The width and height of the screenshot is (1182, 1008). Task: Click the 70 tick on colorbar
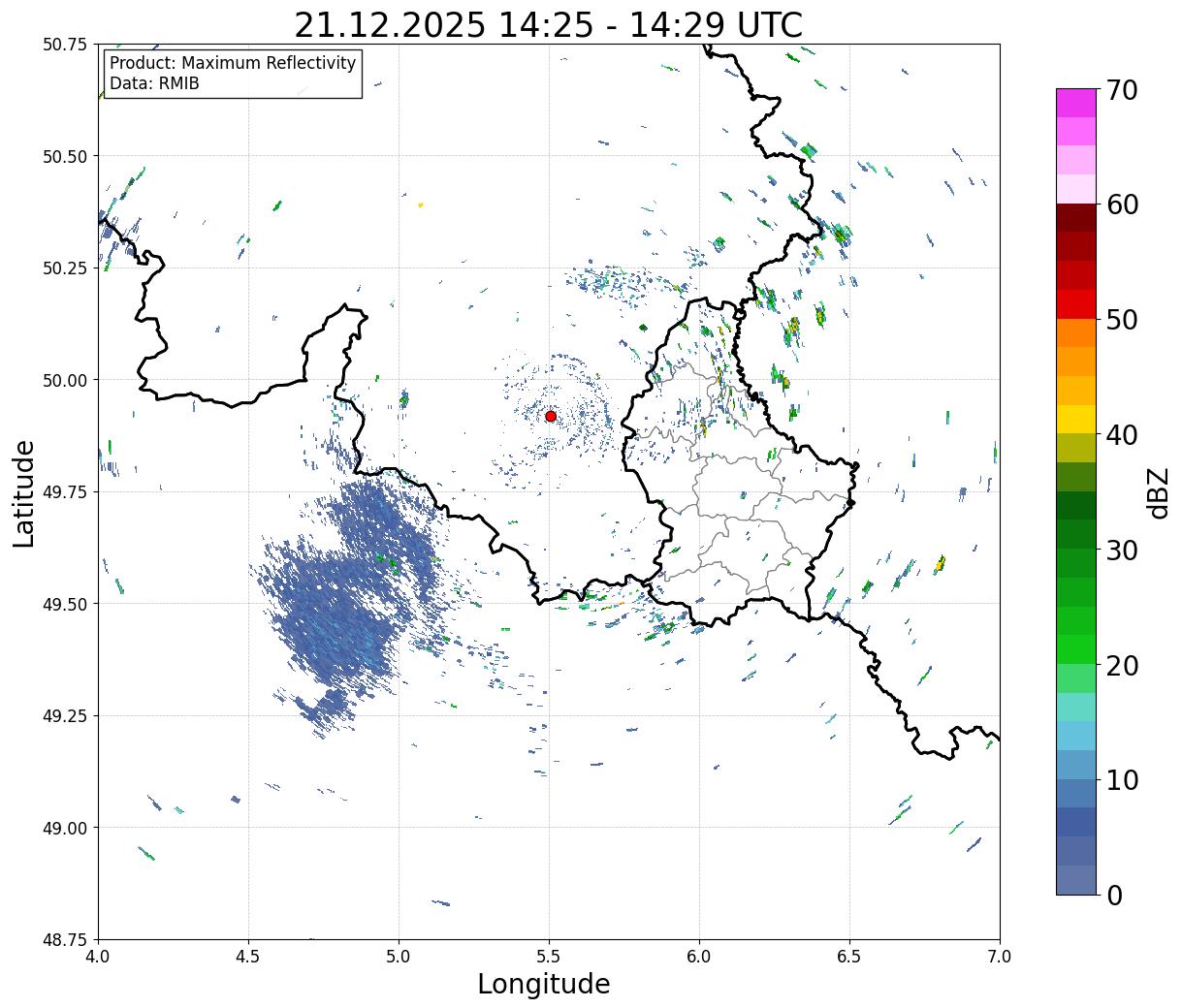pos(1121,90)
